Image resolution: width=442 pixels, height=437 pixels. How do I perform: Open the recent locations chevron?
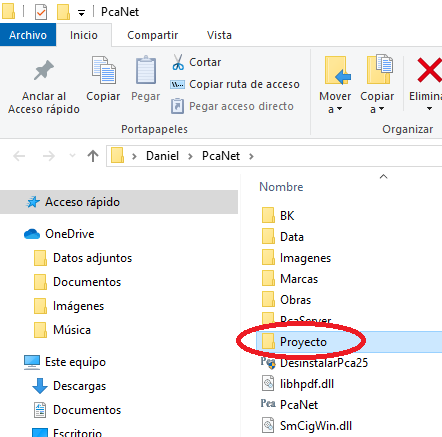(72, 156)
